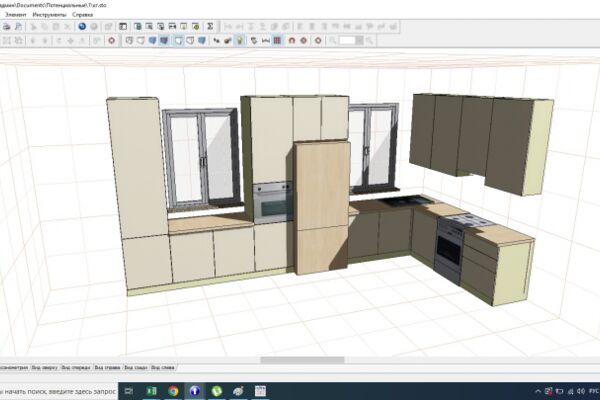Viewport: 600px width, 400px height.
Task: Switch to the Вид слева tab
Action: click(163, 367)
